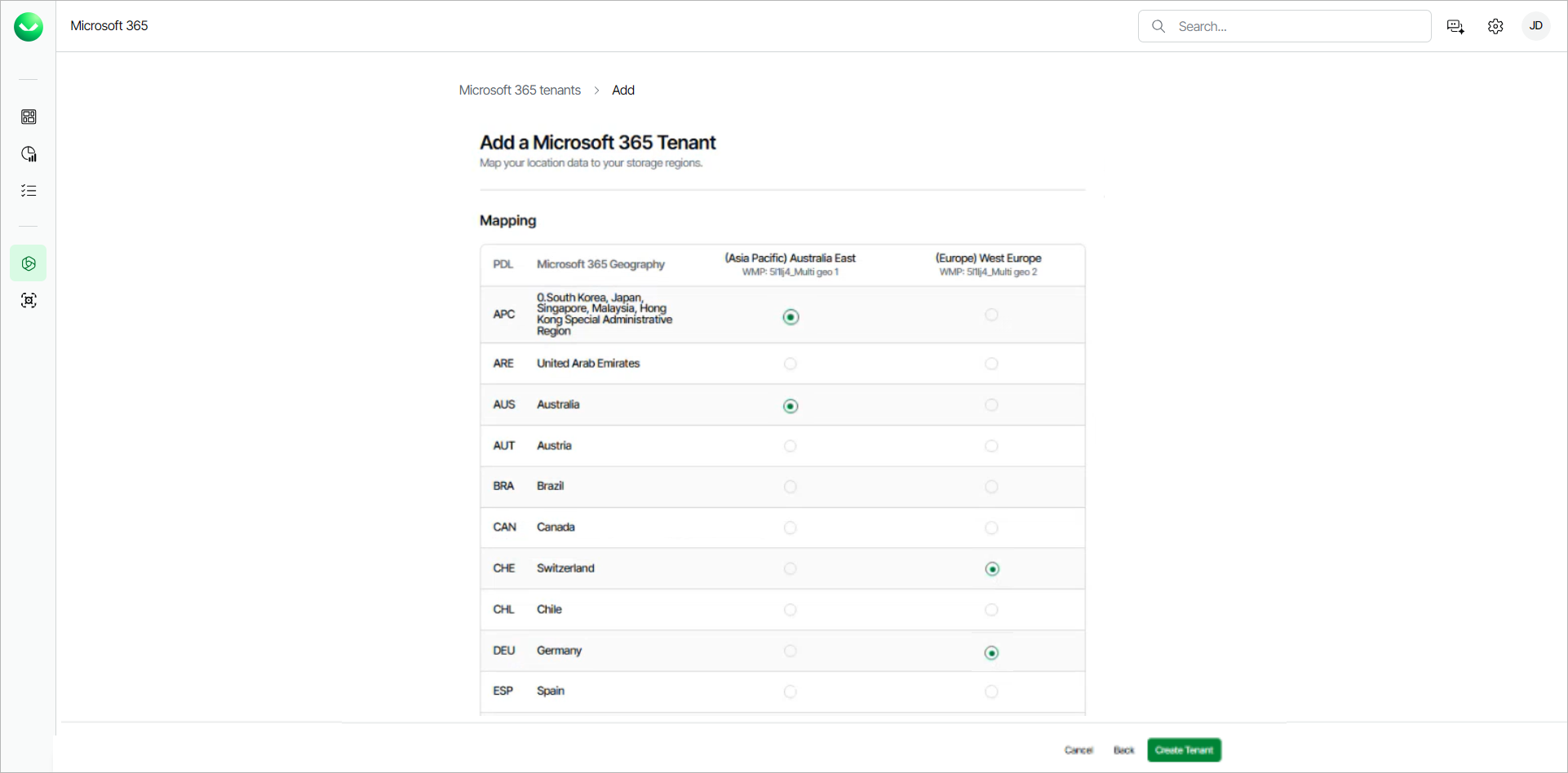
Task: Open the JD user avatar menu
Action: 1535,26
